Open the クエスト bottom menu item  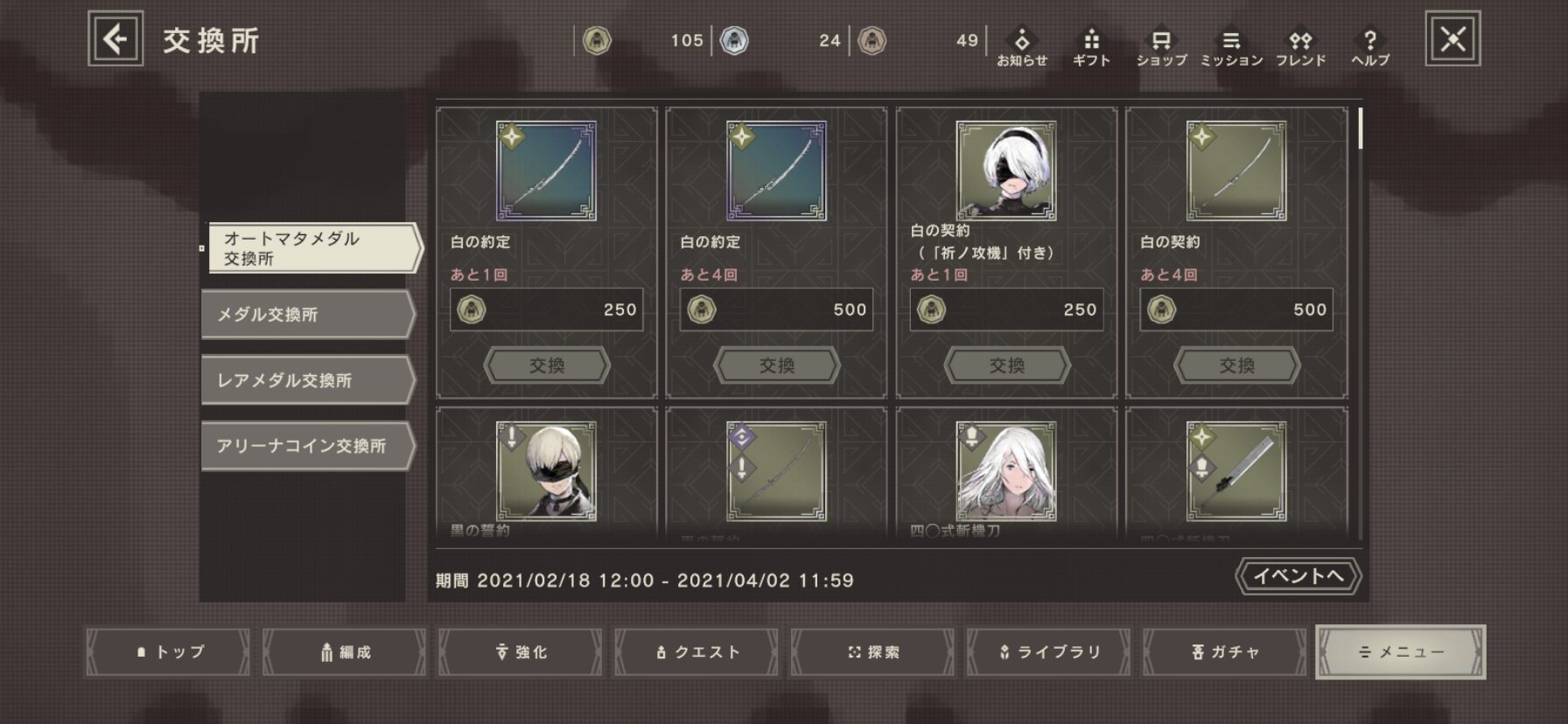[696, 652]
